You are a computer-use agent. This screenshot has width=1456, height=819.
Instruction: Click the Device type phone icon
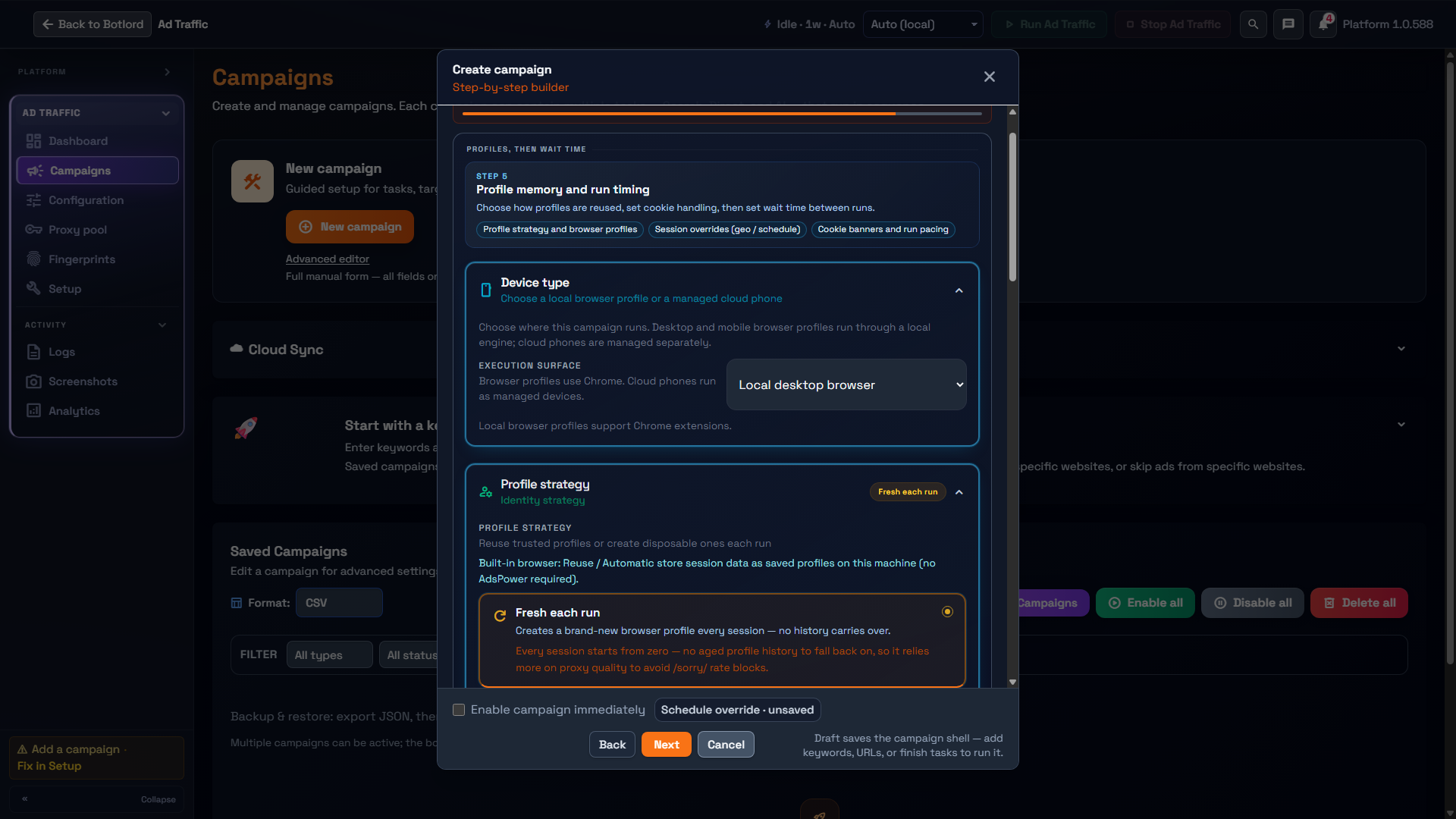pos(486,290)
